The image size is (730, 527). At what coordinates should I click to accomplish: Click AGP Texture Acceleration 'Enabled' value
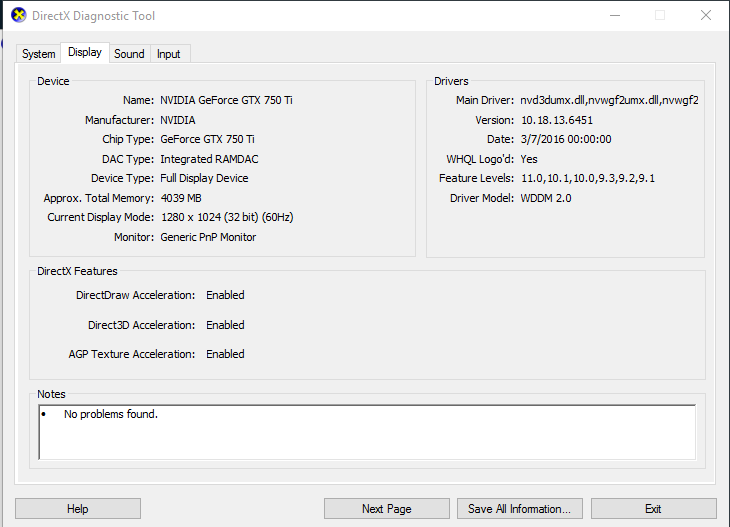point(225,354)
